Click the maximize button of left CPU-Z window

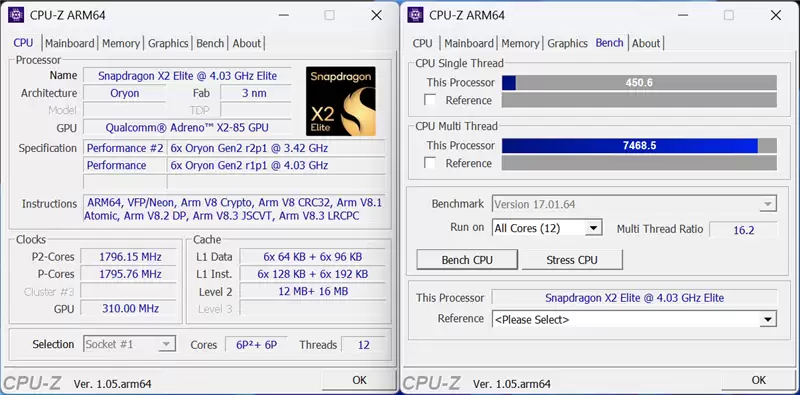coord(330,15)
